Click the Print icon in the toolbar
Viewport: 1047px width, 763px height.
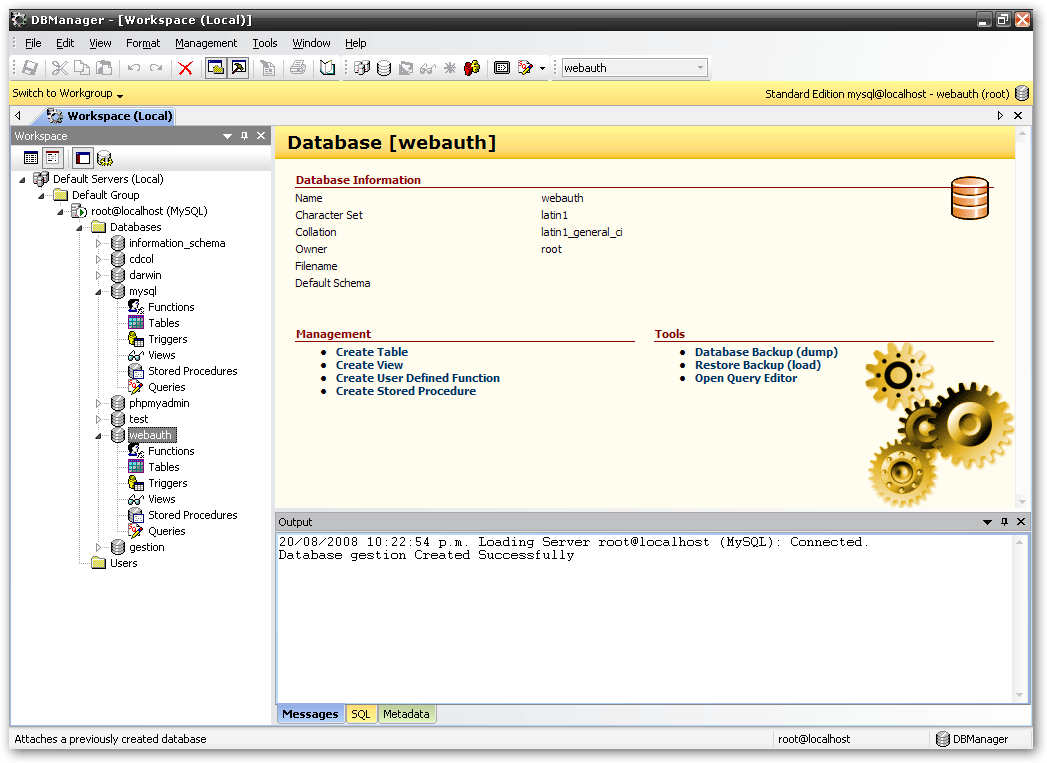[x=298, y=67]
